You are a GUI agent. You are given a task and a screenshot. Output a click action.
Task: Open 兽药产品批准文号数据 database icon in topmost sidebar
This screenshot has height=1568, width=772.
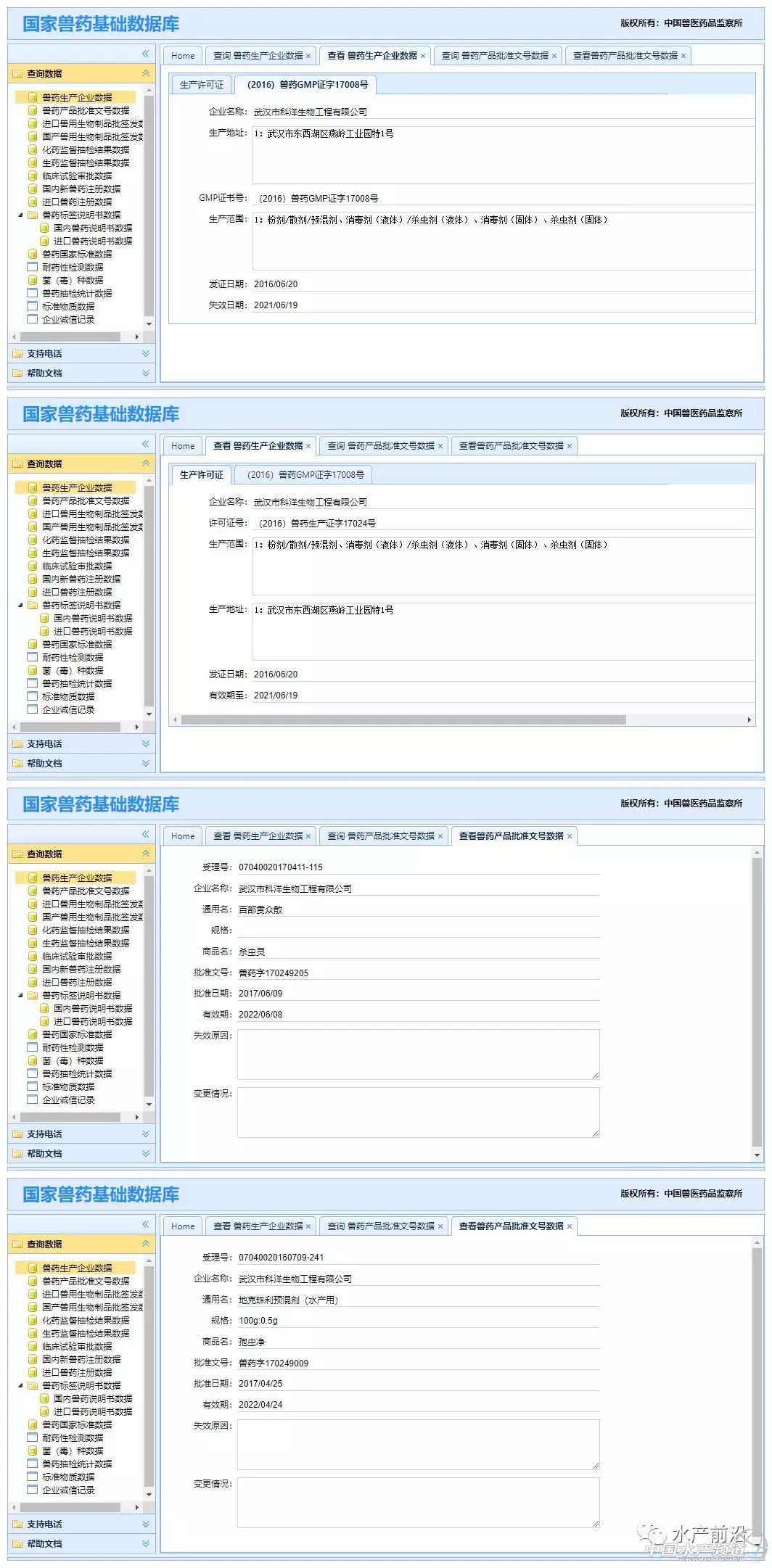[x=33, y=111]
